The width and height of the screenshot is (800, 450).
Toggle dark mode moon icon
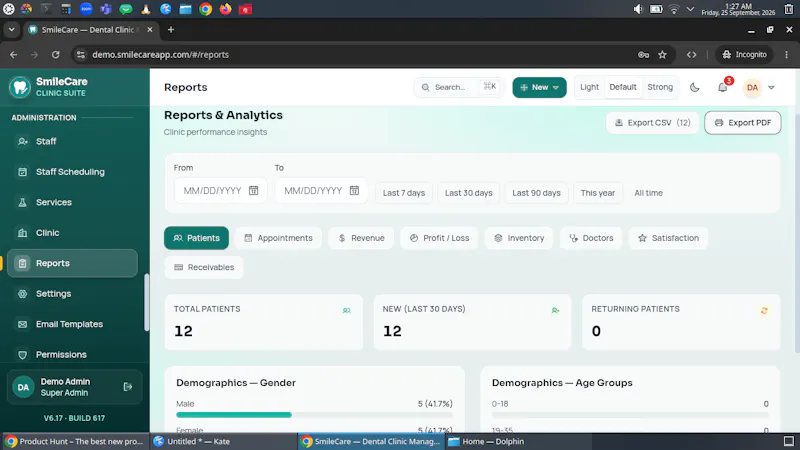tap(694, 87)
